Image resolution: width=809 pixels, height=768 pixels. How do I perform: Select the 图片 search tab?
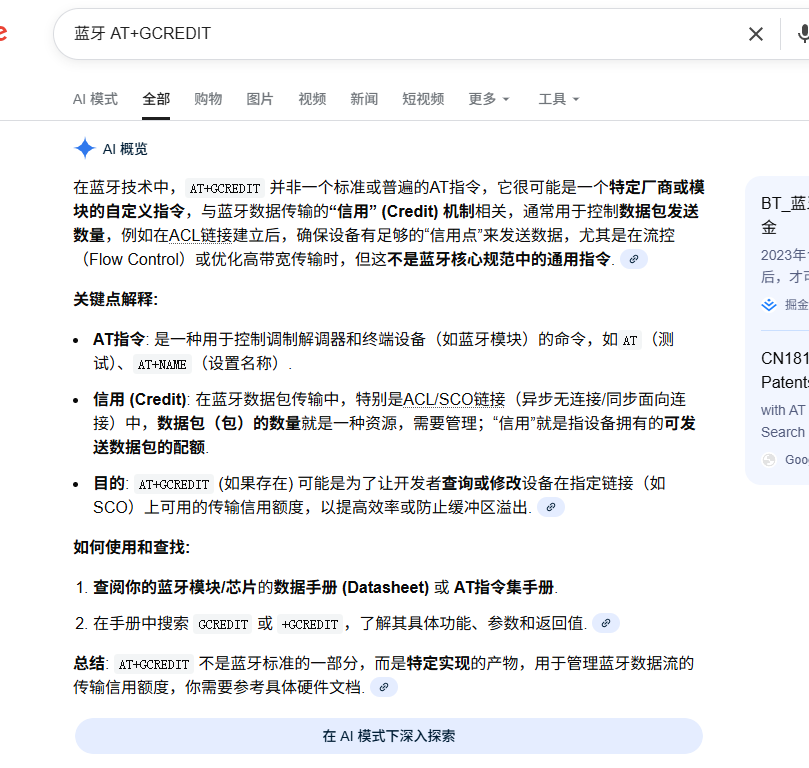point(260,99)
